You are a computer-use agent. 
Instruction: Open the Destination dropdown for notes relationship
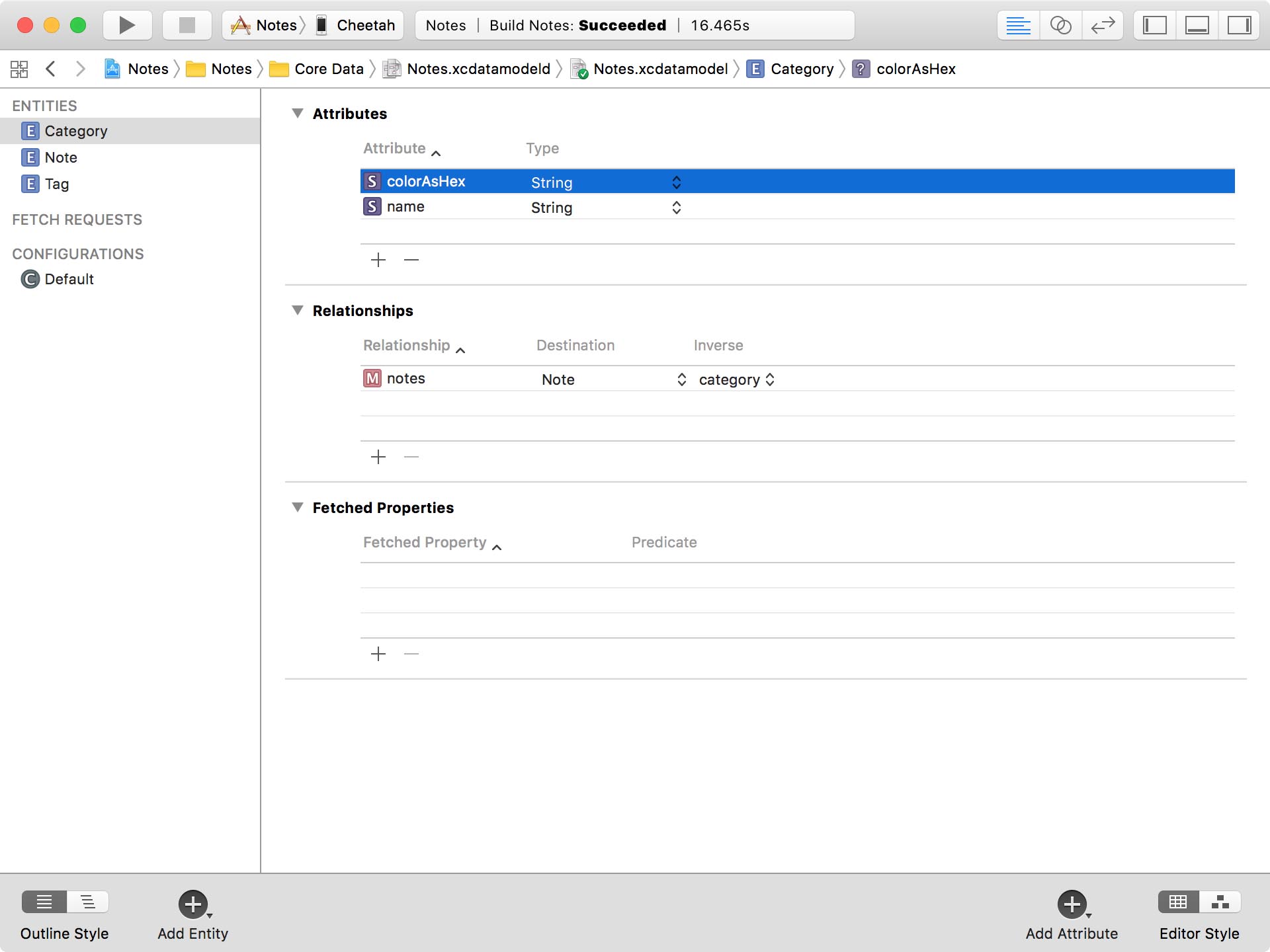[681, 379]
